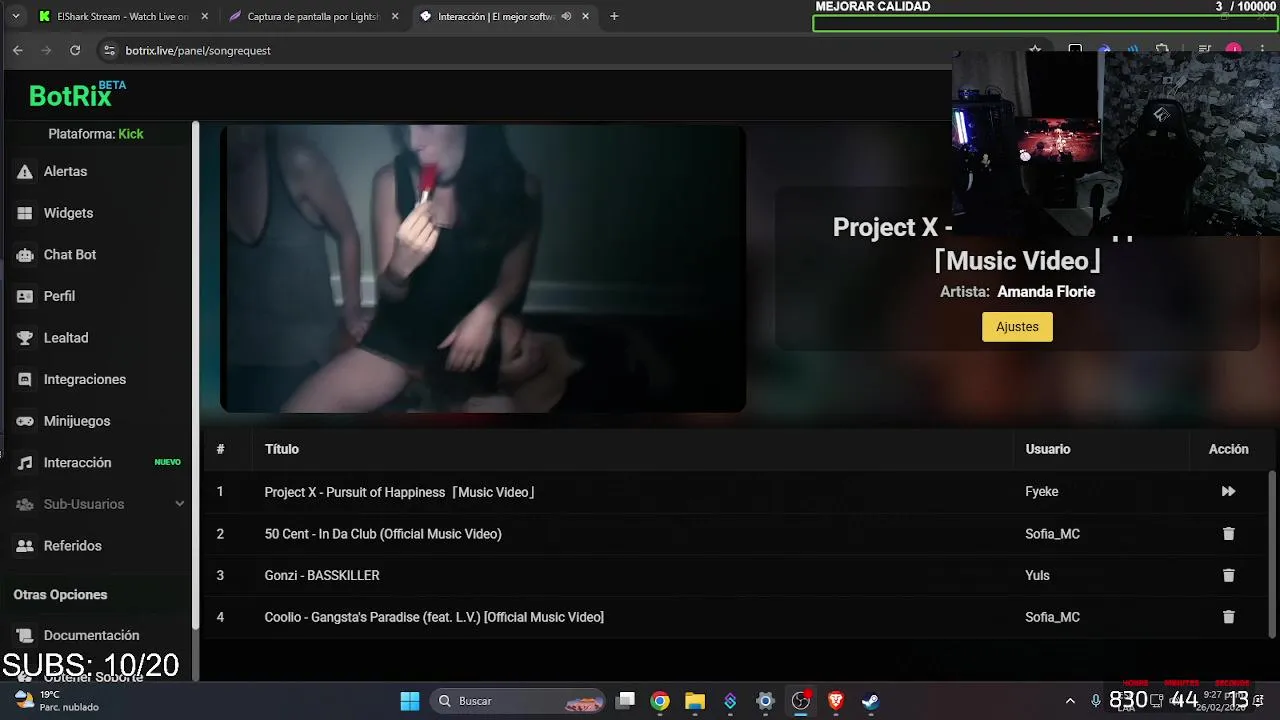This screenshot has width=1280, height=720.
Task: Click the Usuario column header
Action: point(1048,449)
